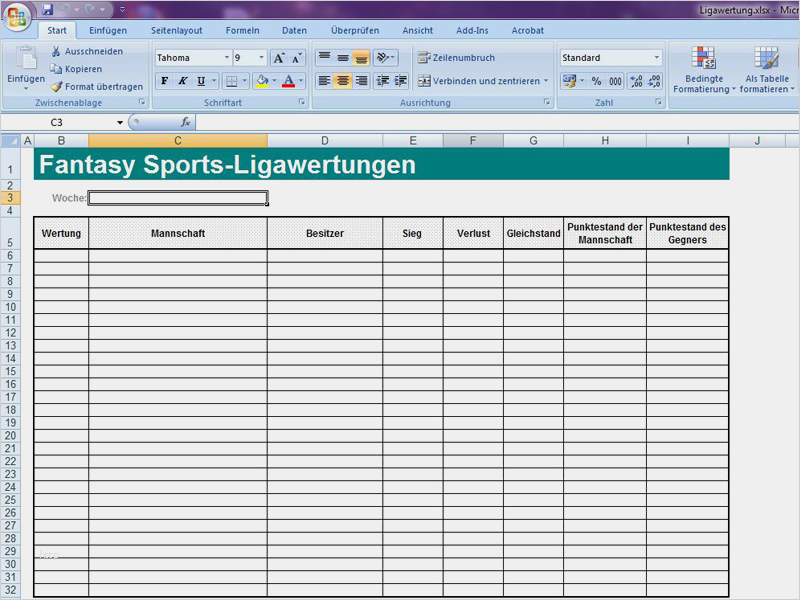This screenshot has width=800, height=600.
Task: Select the Woche input cell C3
Action: 178,198
